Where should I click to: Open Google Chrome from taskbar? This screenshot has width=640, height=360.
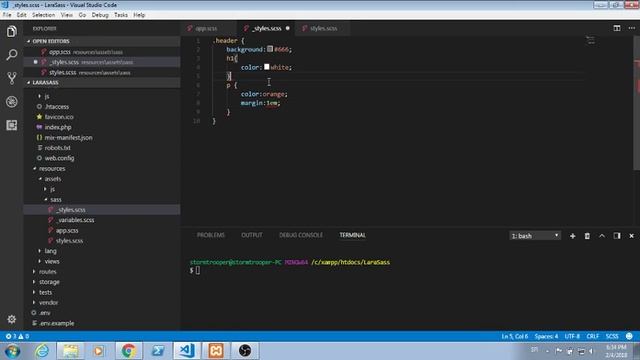[x=128, y=351]
